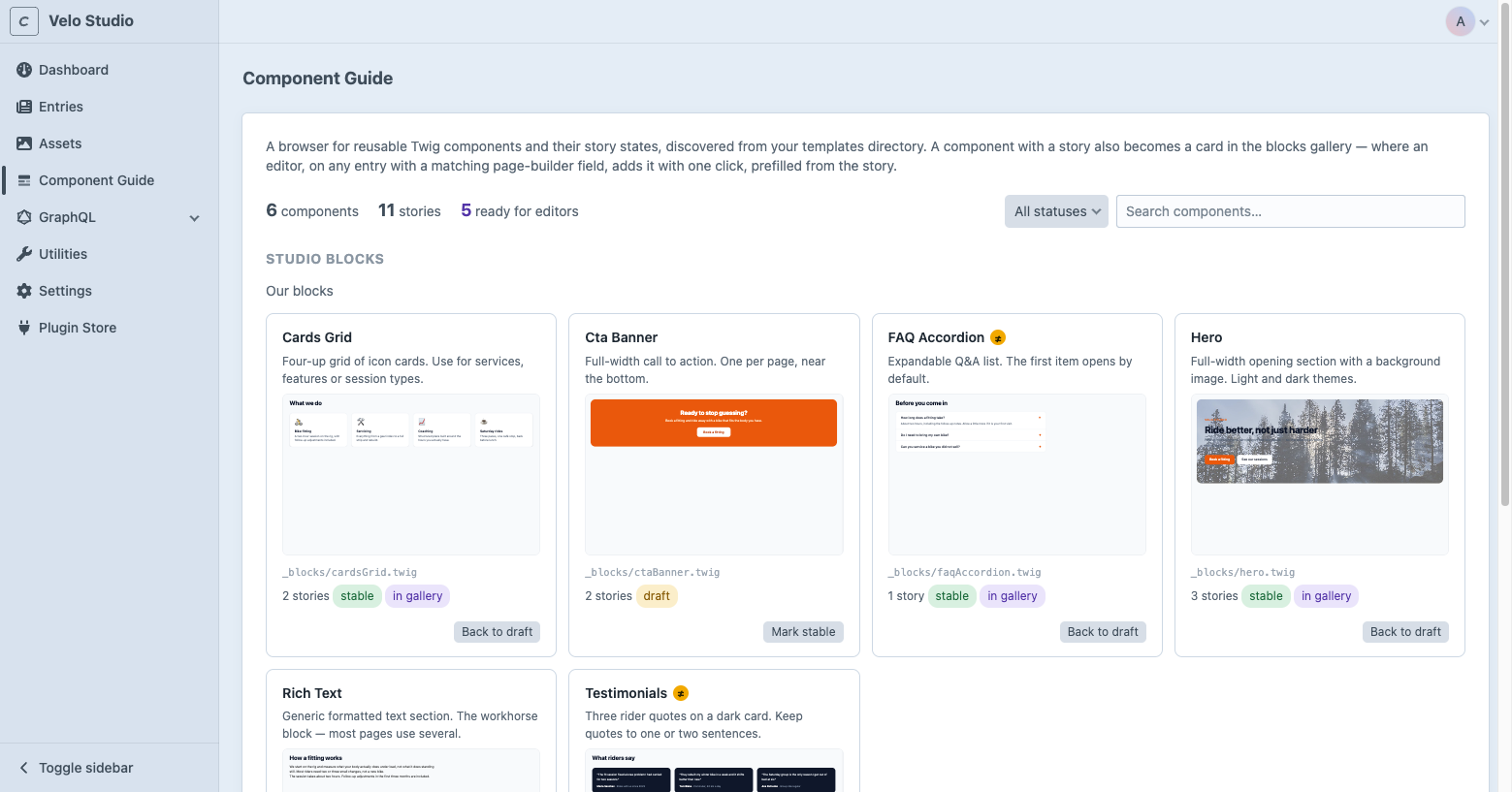Screen dimensions: 1512x792
Task: Open the Hero preview thumbnail
Action: [1320, 474]
